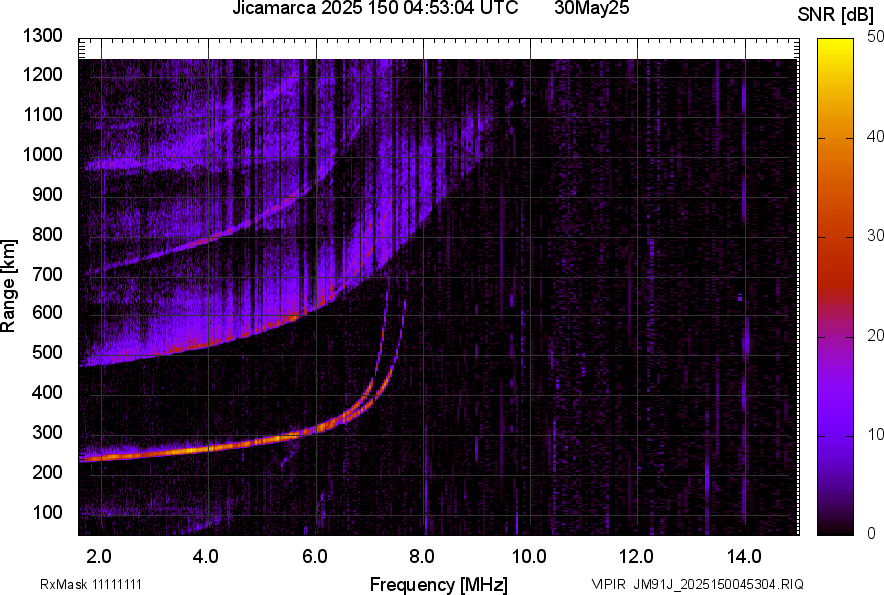884x595 pixels.
Task: Click the frequency tick label '8.0'
Action: (422, 557)
